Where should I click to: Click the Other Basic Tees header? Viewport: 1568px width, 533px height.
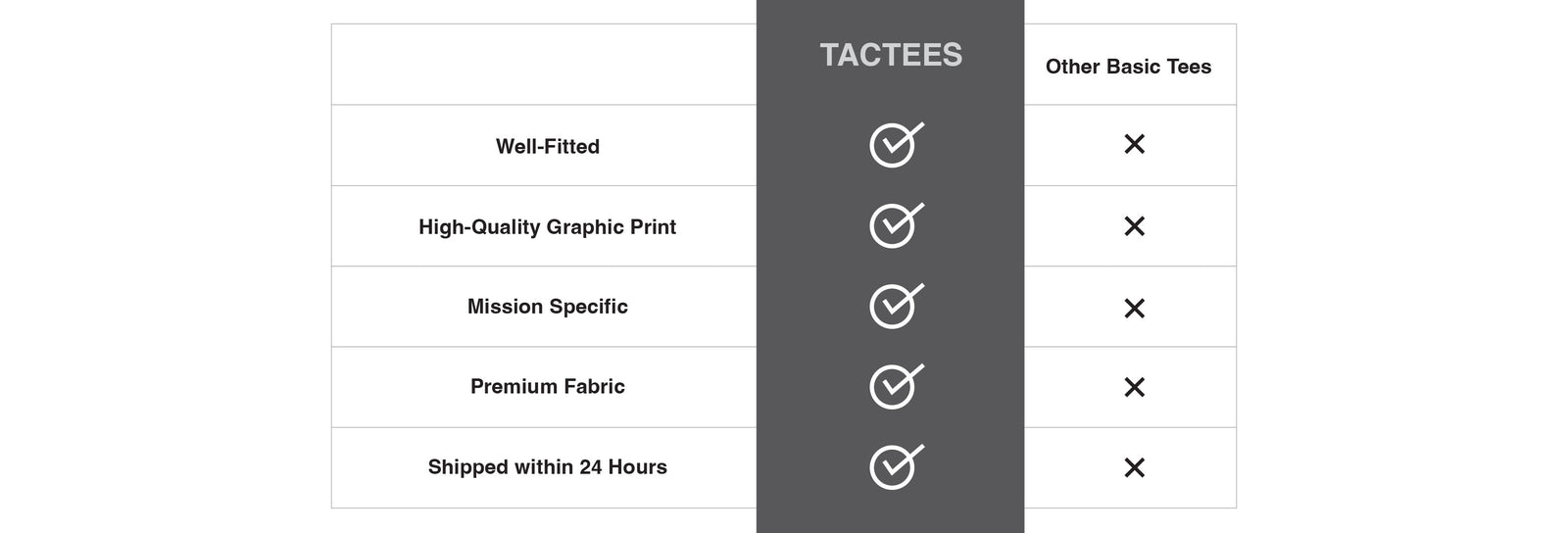1128,67
